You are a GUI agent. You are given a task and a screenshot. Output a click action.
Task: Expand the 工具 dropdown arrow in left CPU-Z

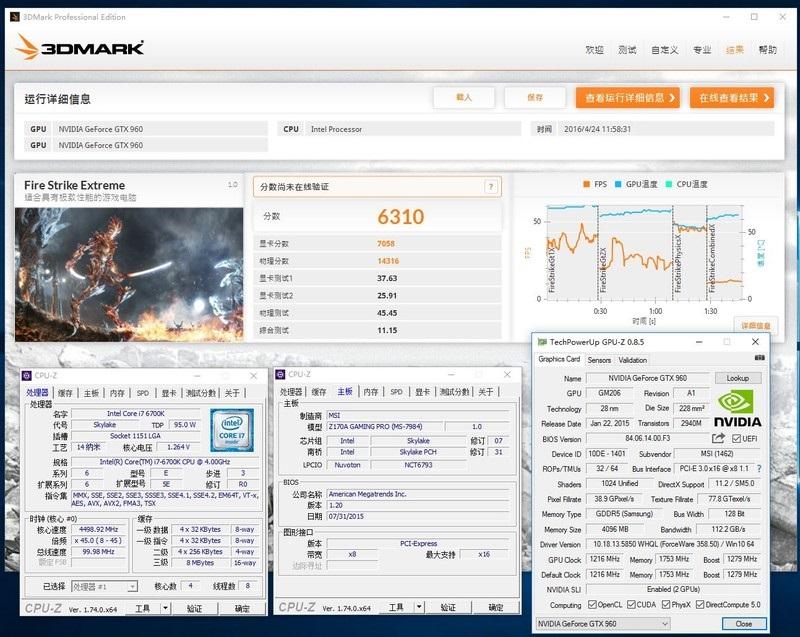[x=165, y=608]
